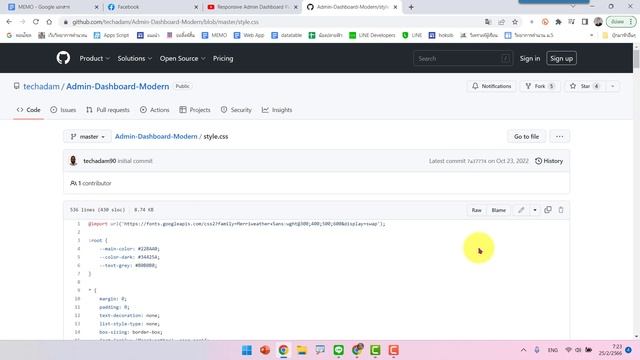Open Chrome tab search chevron
Viewport: 640px width, 360px height.
click(573, 7)
